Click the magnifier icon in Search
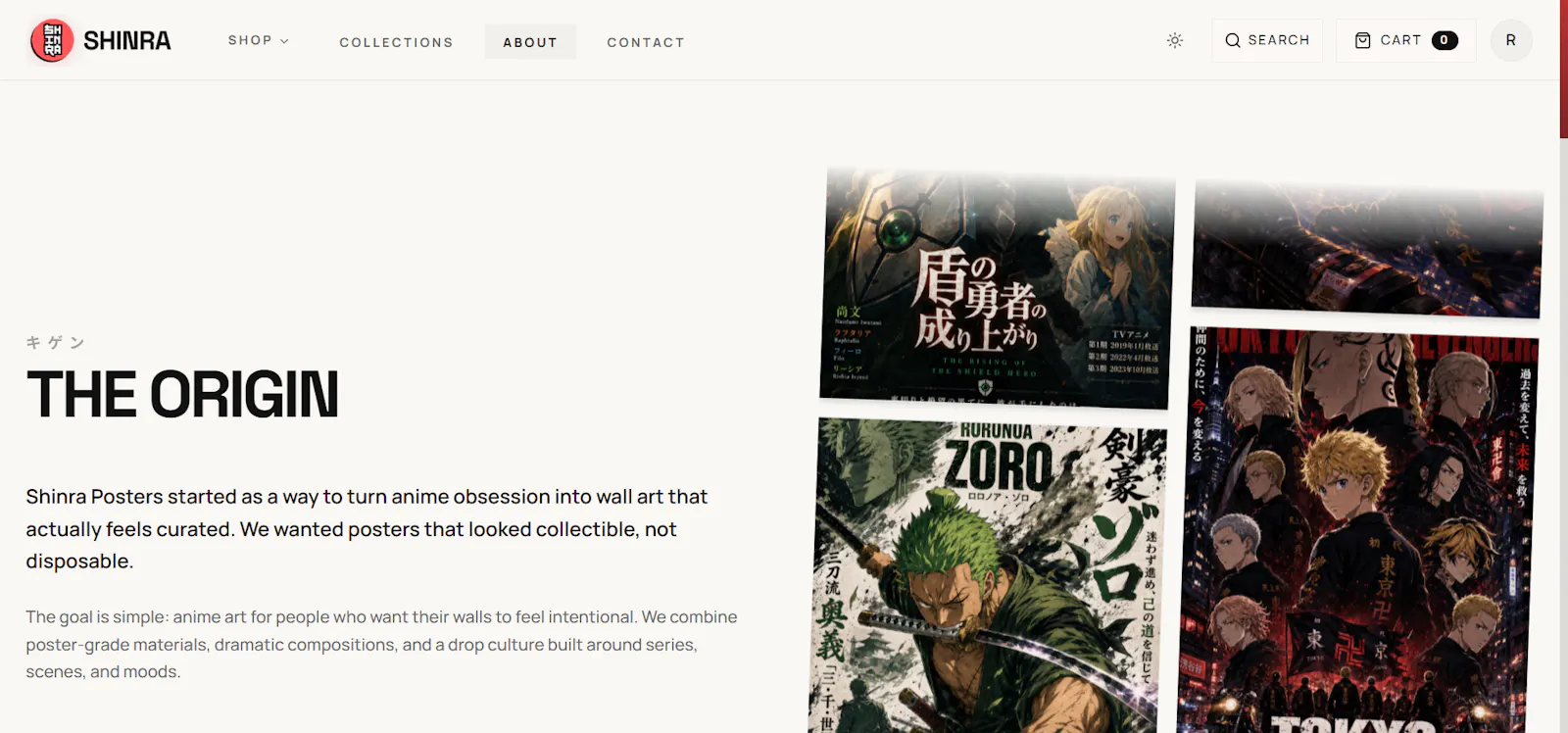The height and width of the screenshot is (733, 1568). (x=1233, y=40)
